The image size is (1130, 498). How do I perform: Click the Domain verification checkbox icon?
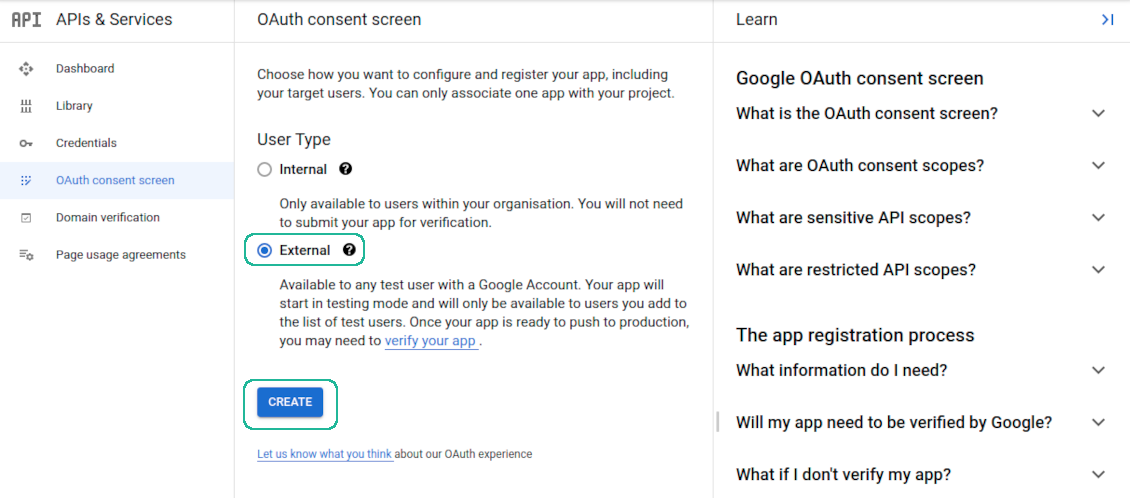pos(27,218)
